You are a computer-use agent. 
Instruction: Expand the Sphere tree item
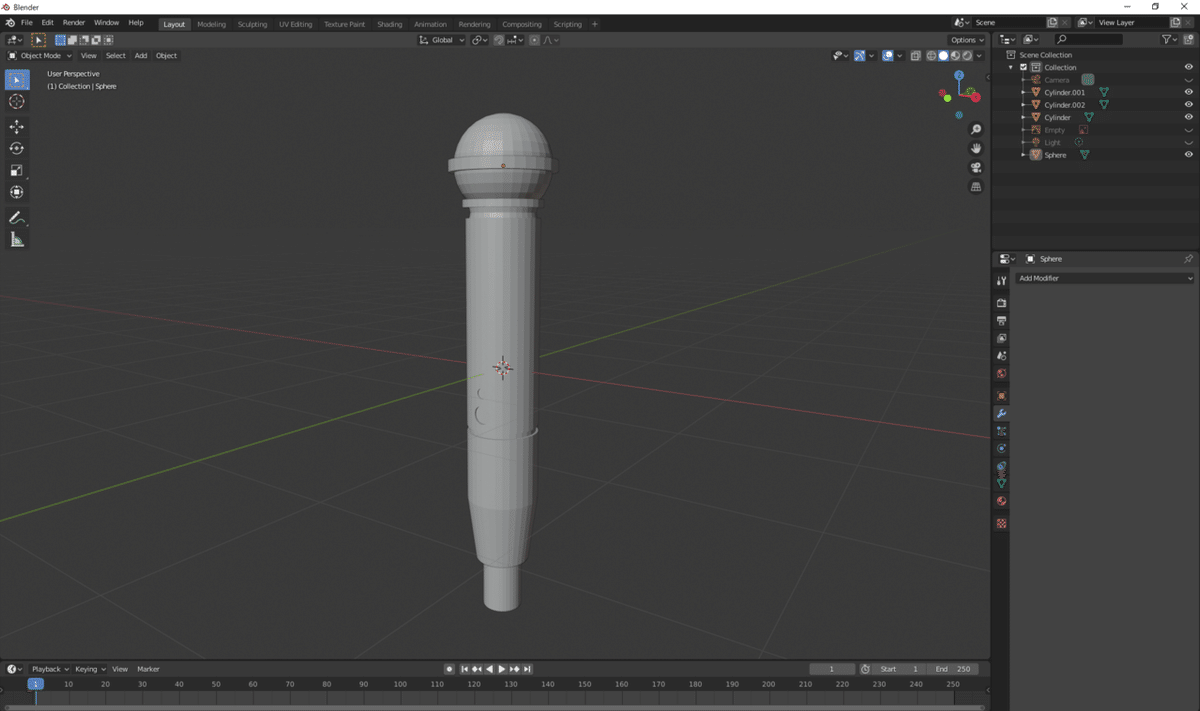pos(1023,155)
